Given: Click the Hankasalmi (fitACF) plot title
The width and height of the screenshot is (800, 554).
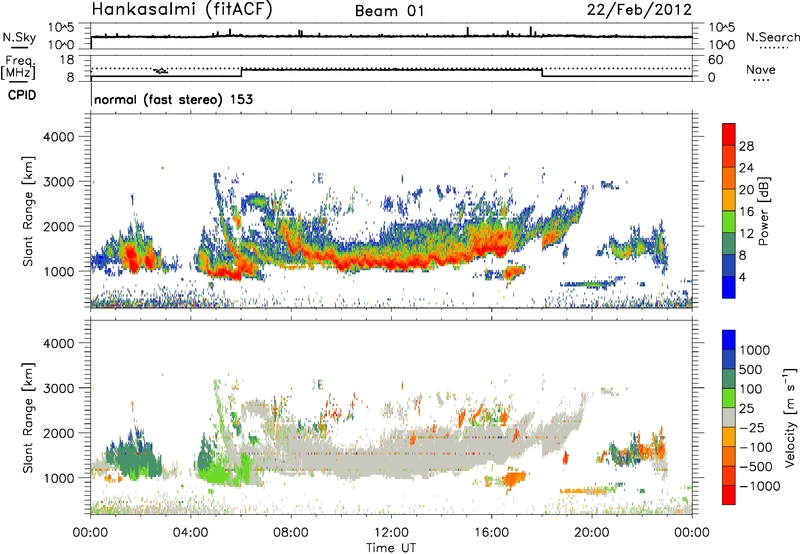Looking at the screenshot, I should pyautogui.click(x=182, y=10).
